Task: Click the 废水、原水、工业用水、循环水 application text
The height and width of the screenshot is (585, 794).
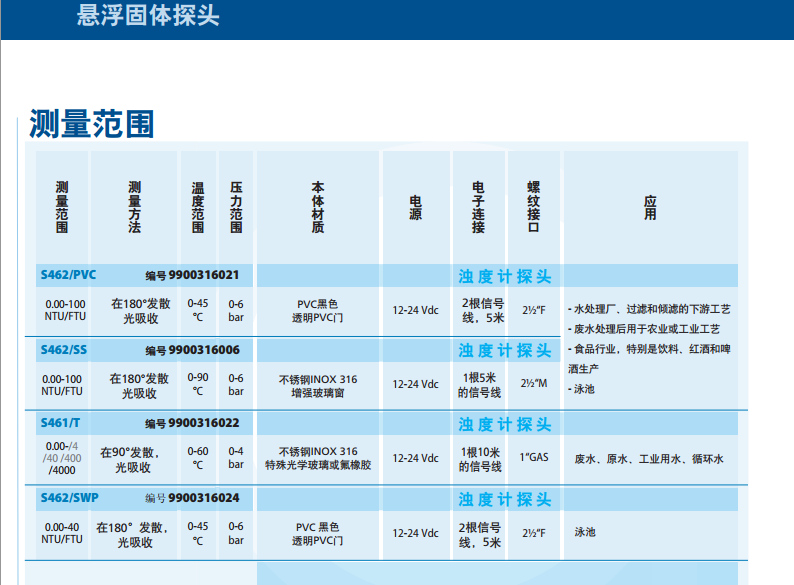Action: pyautogui.click(x=648, y=459)
